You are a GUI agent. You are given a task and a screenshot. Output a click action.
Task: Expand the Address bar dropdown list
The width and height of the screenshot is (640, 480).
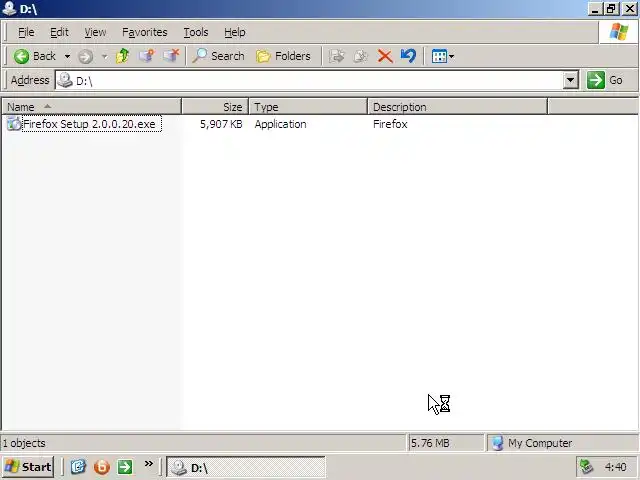(x=570, y=80)
